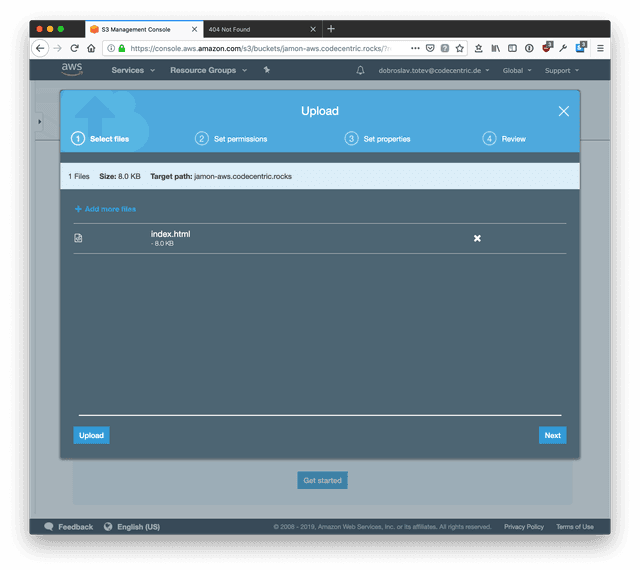
Task: Open a new browser tab
Action: pyautogui.click(x=331, y=29)
